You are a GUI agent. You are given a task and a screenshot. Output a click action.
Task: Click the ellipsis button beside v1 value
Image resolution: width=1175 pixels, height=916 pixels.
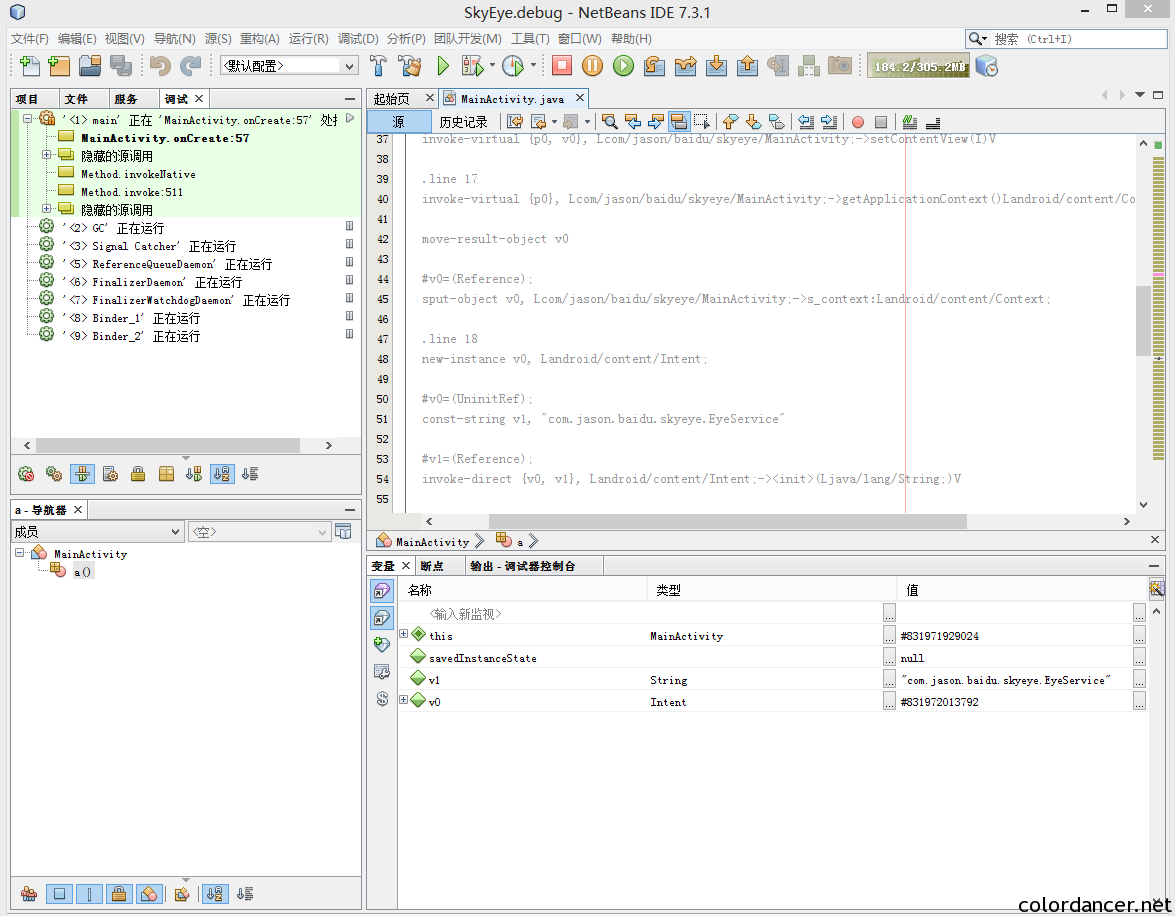1139,679
